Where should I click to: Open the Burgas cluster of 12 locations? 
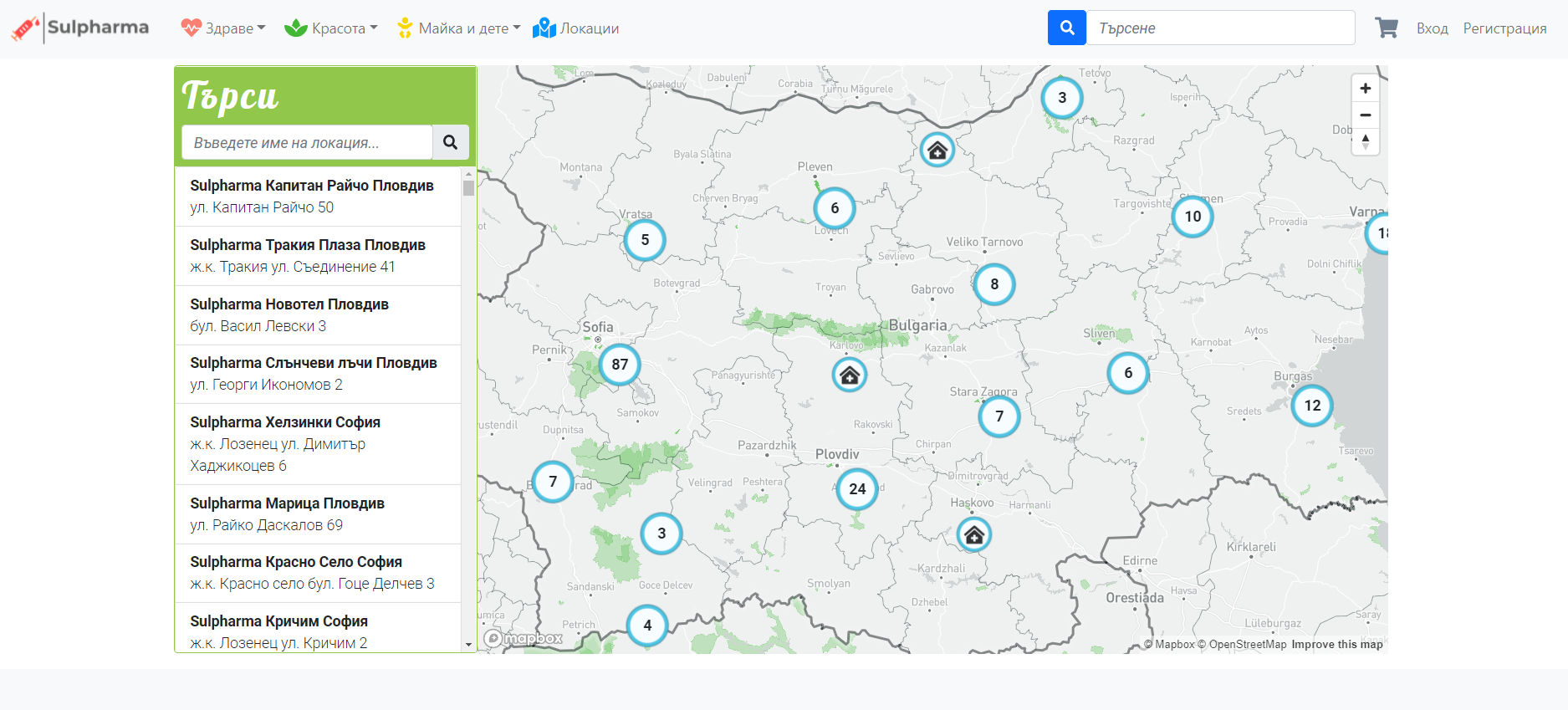tap(1312, 406)
